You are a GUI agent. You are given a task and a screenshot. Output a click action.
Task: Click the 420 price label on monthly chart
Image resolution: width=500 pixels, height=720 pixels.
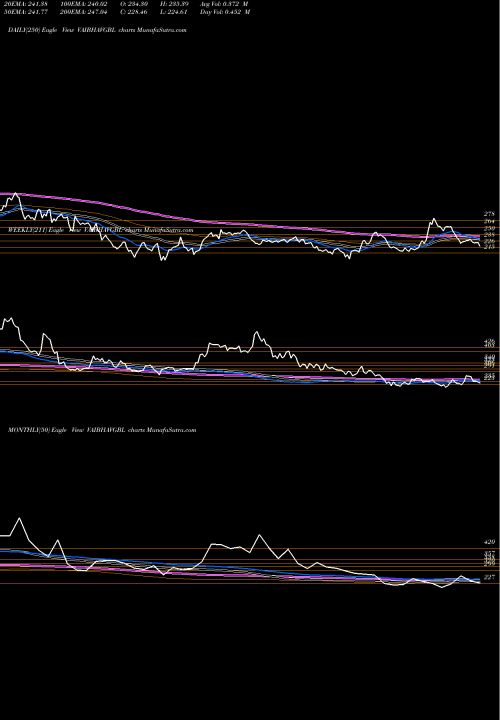489,542
